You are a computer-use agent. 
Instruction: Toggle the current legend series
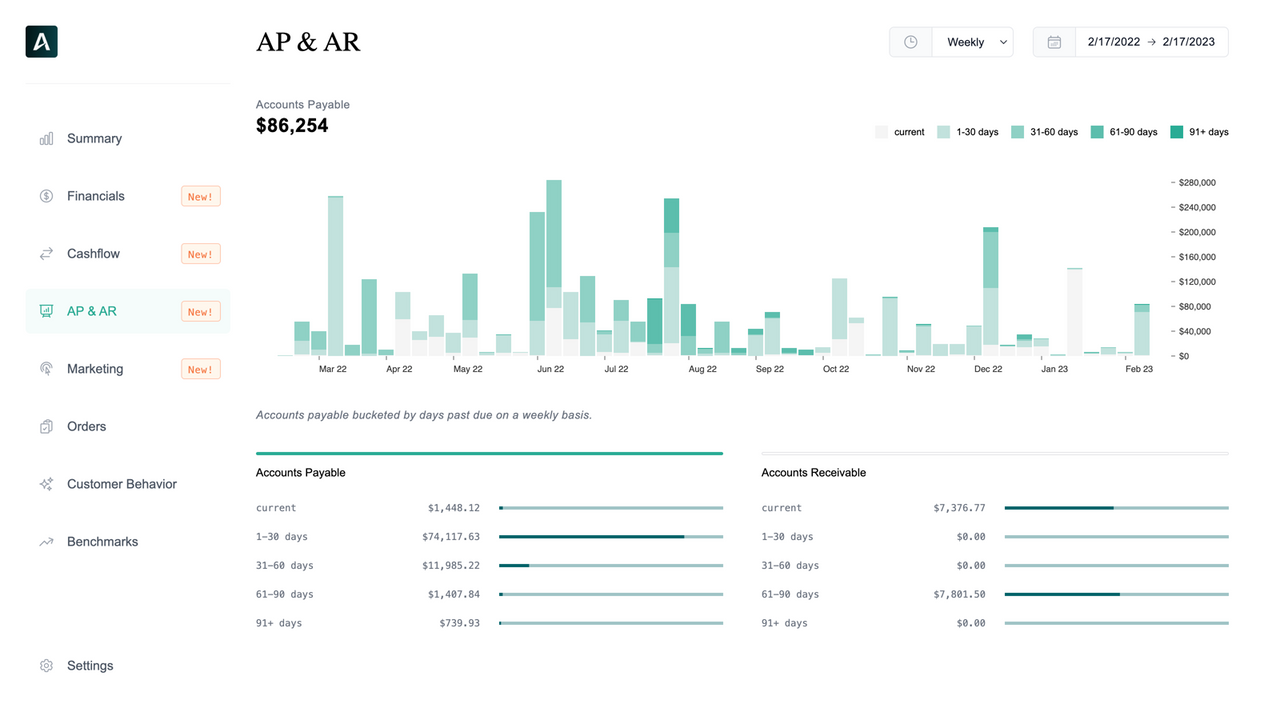(900, 132)
